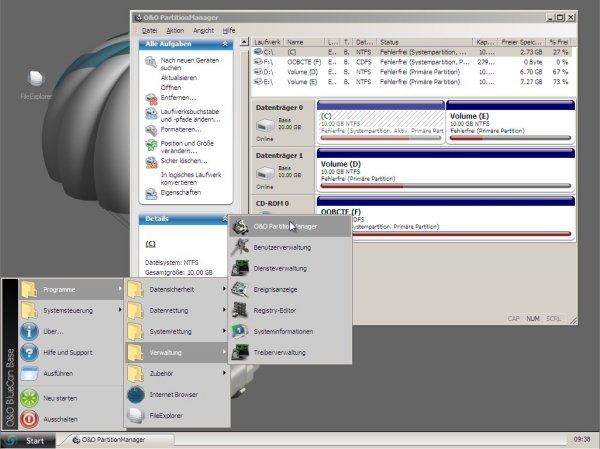Viewport: 600px width, 449px height.
Task: Click the Ausführen window icon
Action: pyautogui.click(x=29, y=374)
